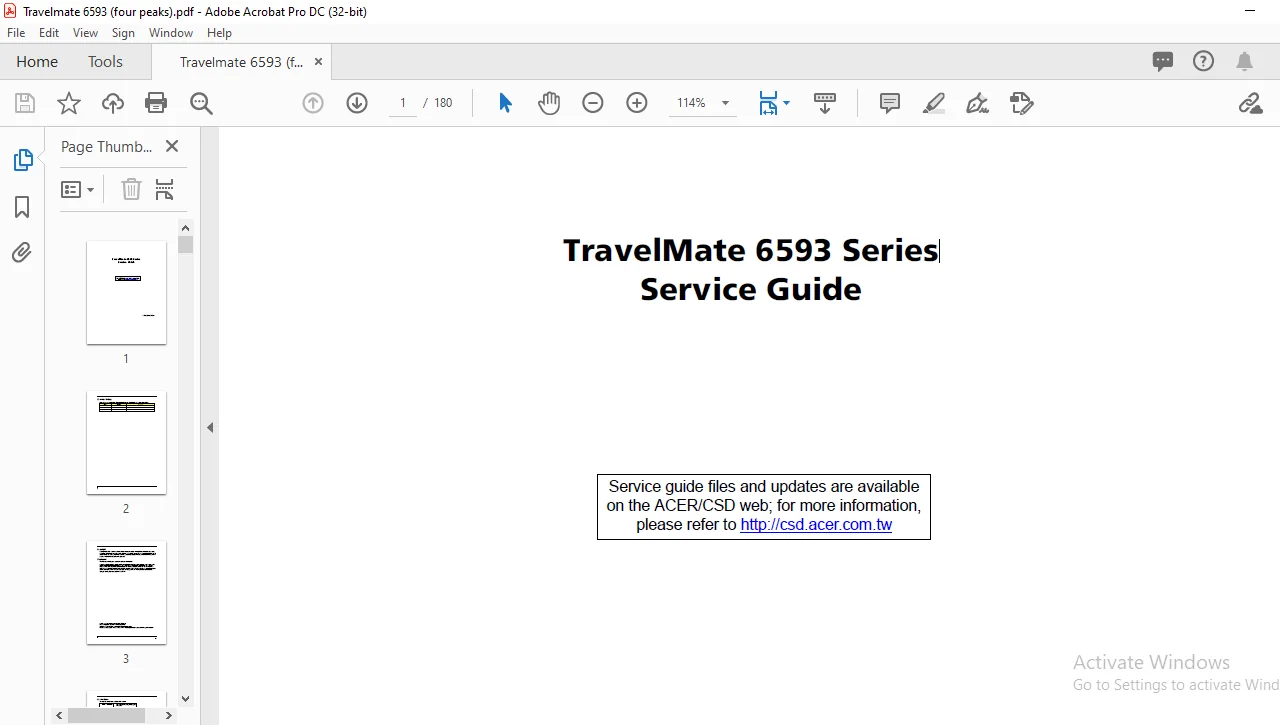
Task: Activate the Hand pan tool
Action: point(549,103)
